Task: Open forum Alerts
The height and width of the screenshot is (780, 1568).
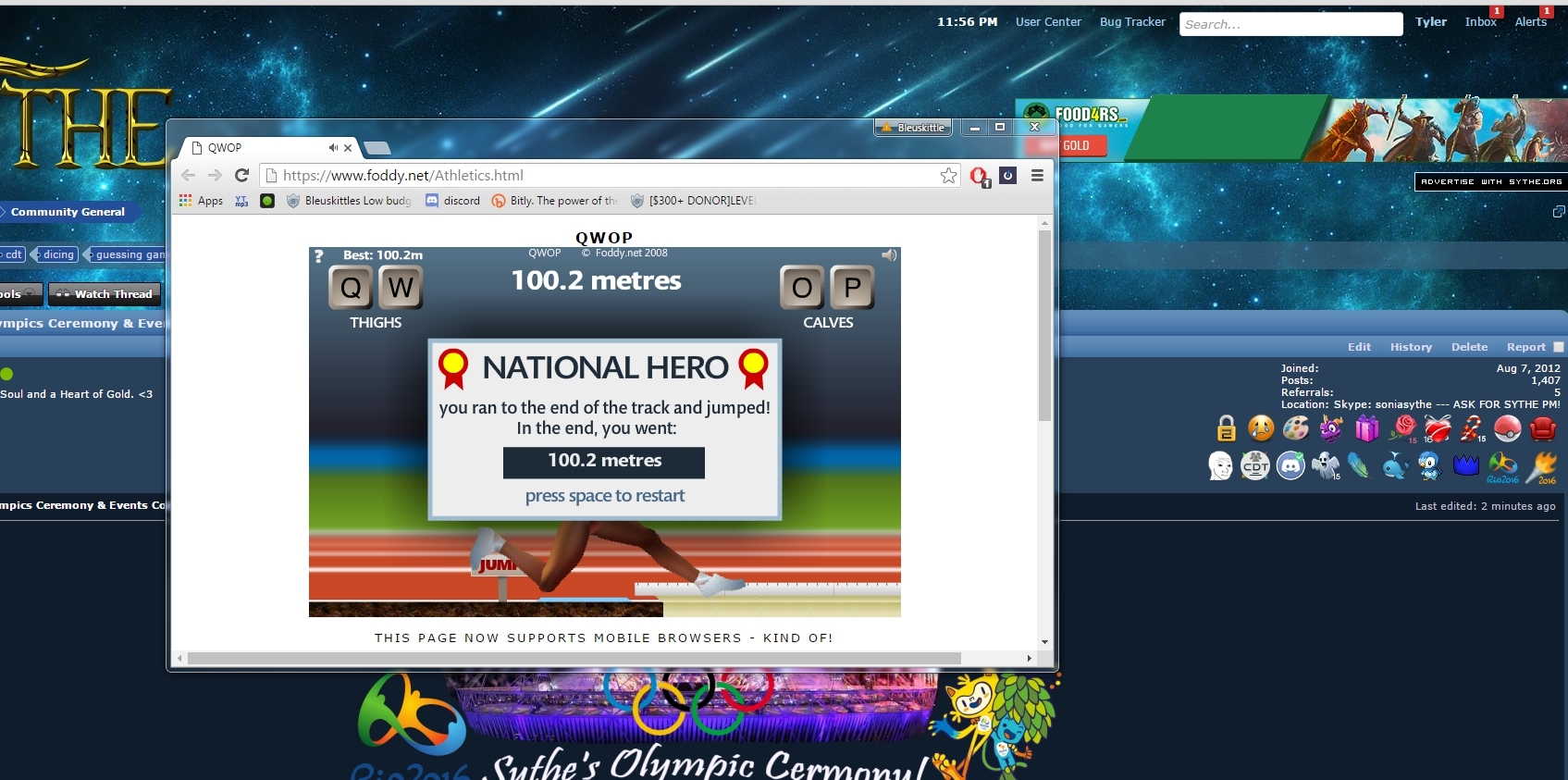Action: (1530, 22)
